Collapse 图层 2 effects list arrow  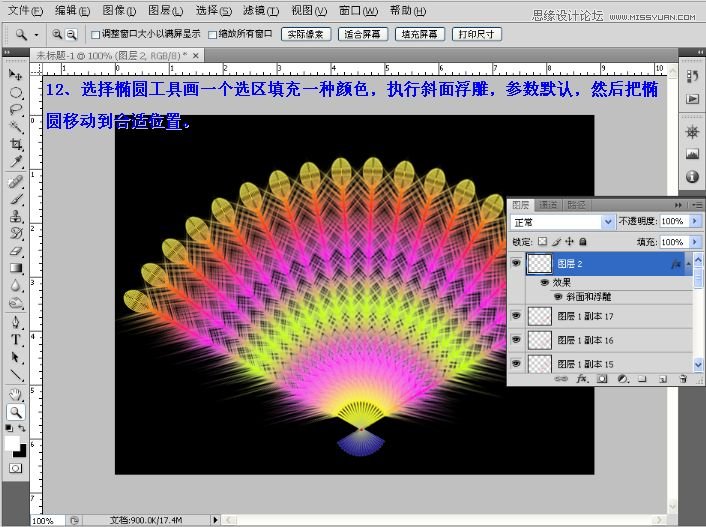pyautogui.click(x=688, y=264)
